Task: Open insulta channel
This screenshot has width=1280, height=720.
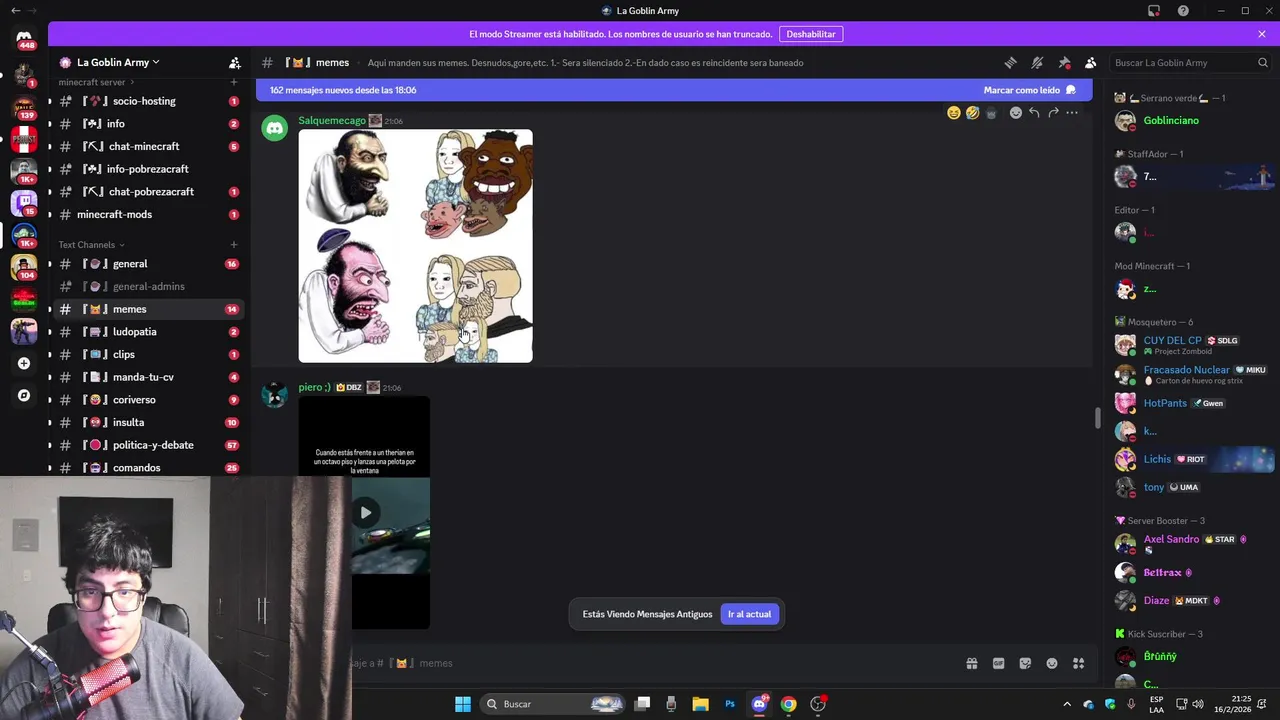Action: (x=147, y=422)
